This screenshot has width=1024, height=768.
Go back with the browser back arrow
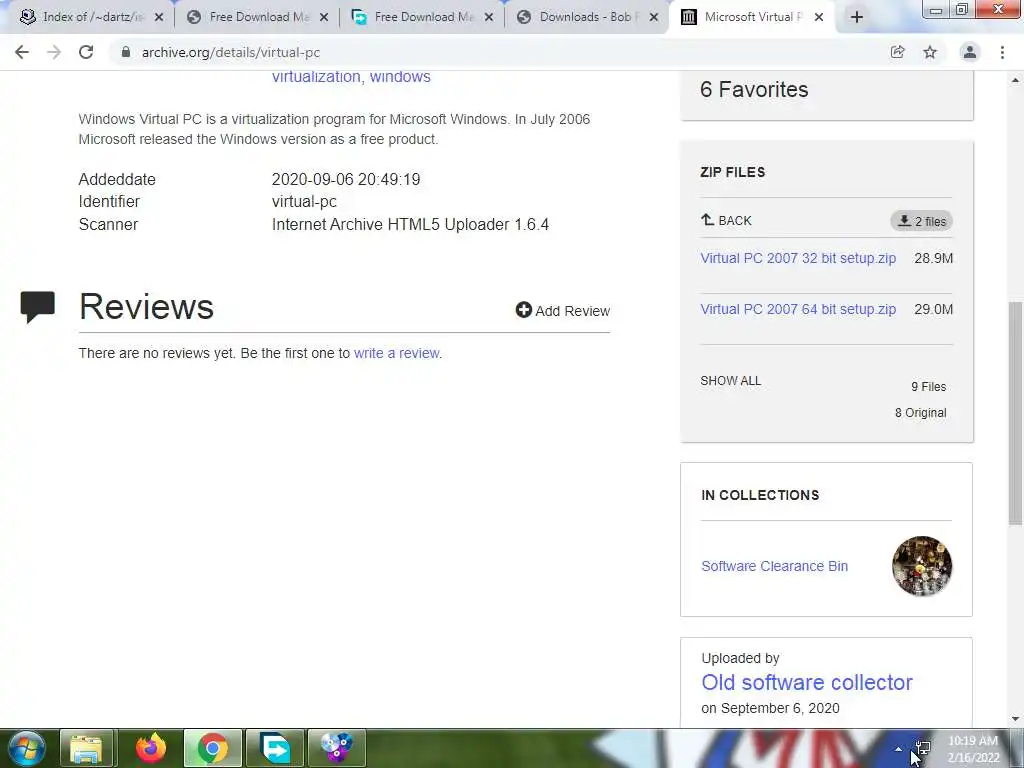(x=22, y=52)
